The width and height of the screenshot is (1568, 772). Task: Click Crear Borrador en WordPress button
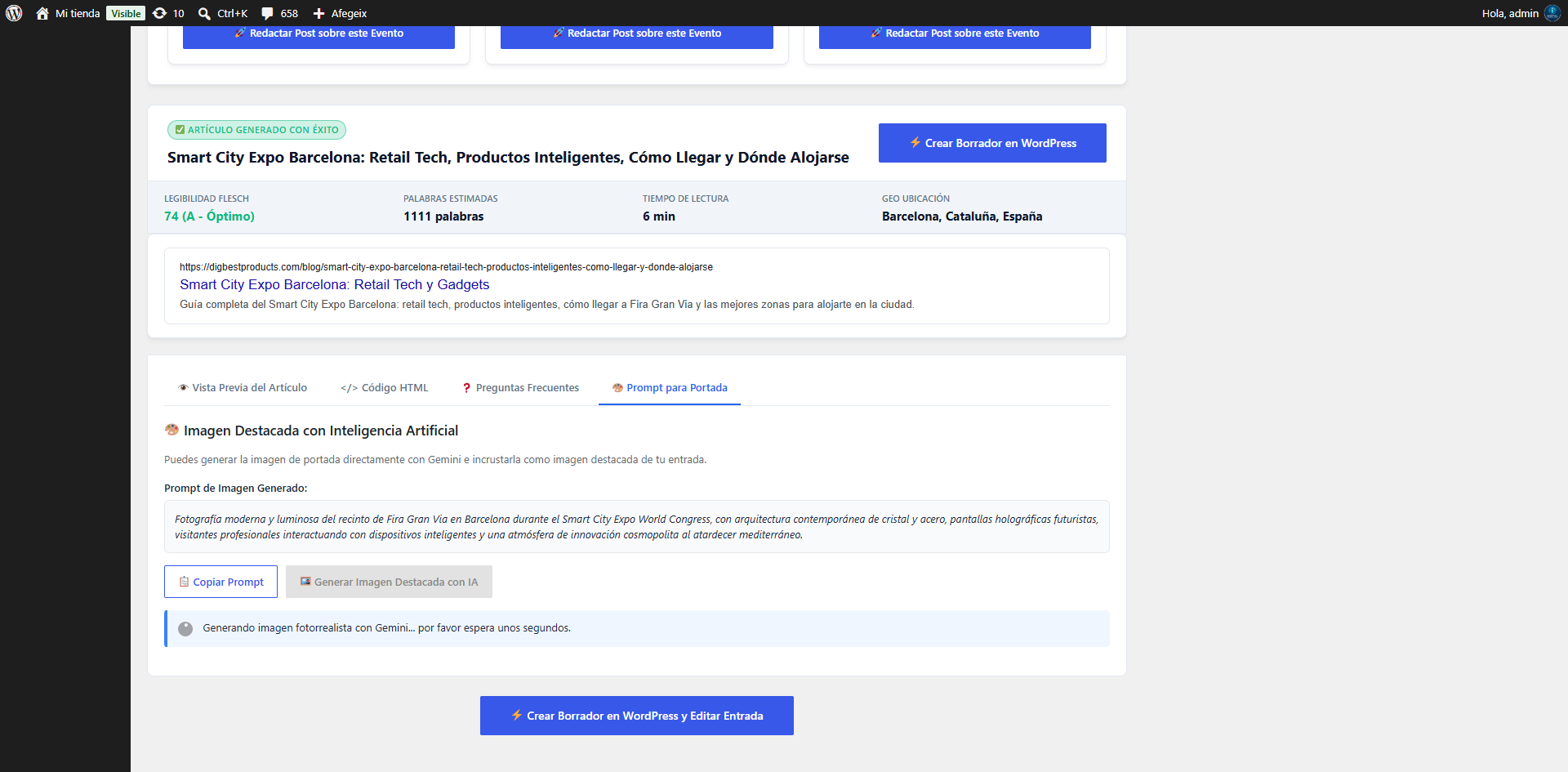tap(992, 143)
